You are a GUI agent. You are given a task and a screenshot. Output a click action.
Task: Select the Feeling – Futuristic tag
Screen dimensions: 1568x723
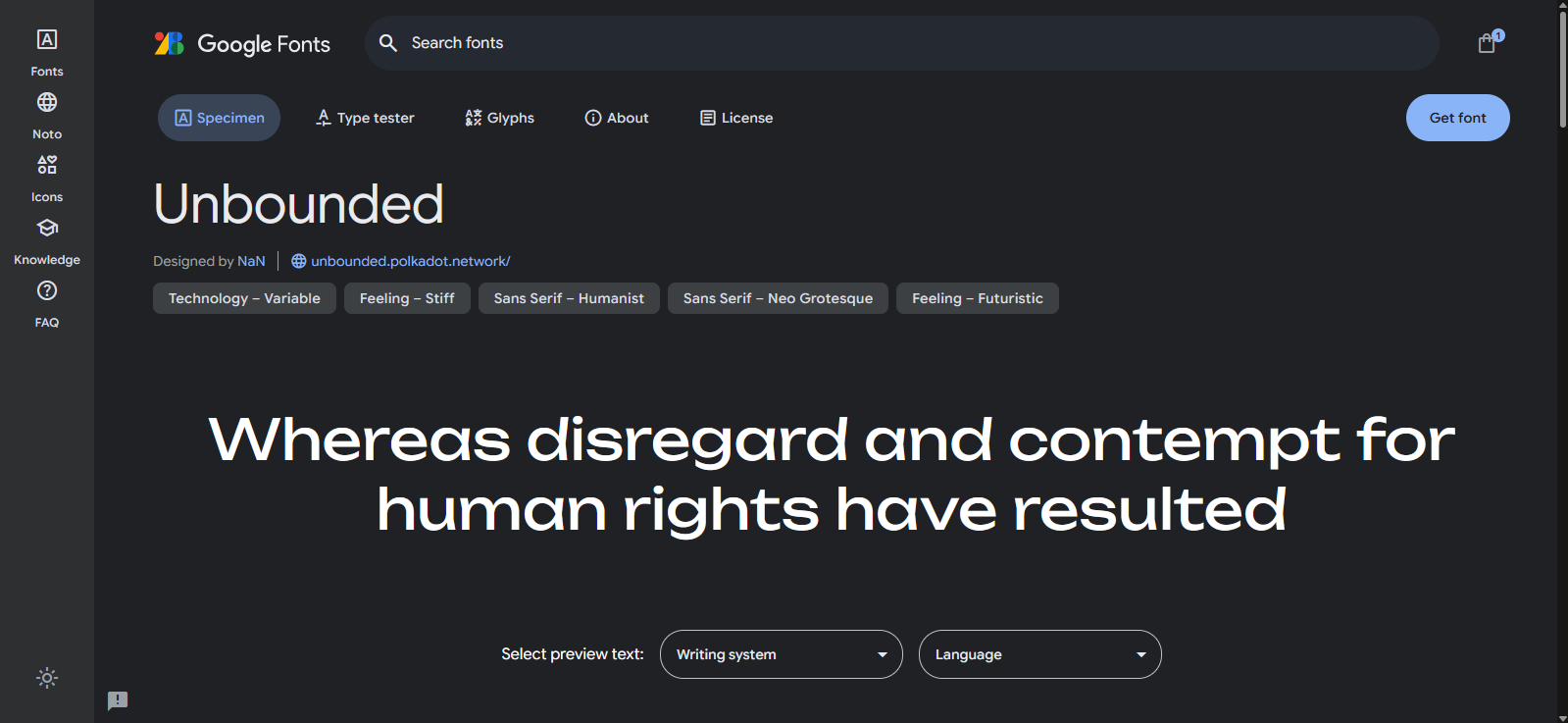click(x=977, y=298)
